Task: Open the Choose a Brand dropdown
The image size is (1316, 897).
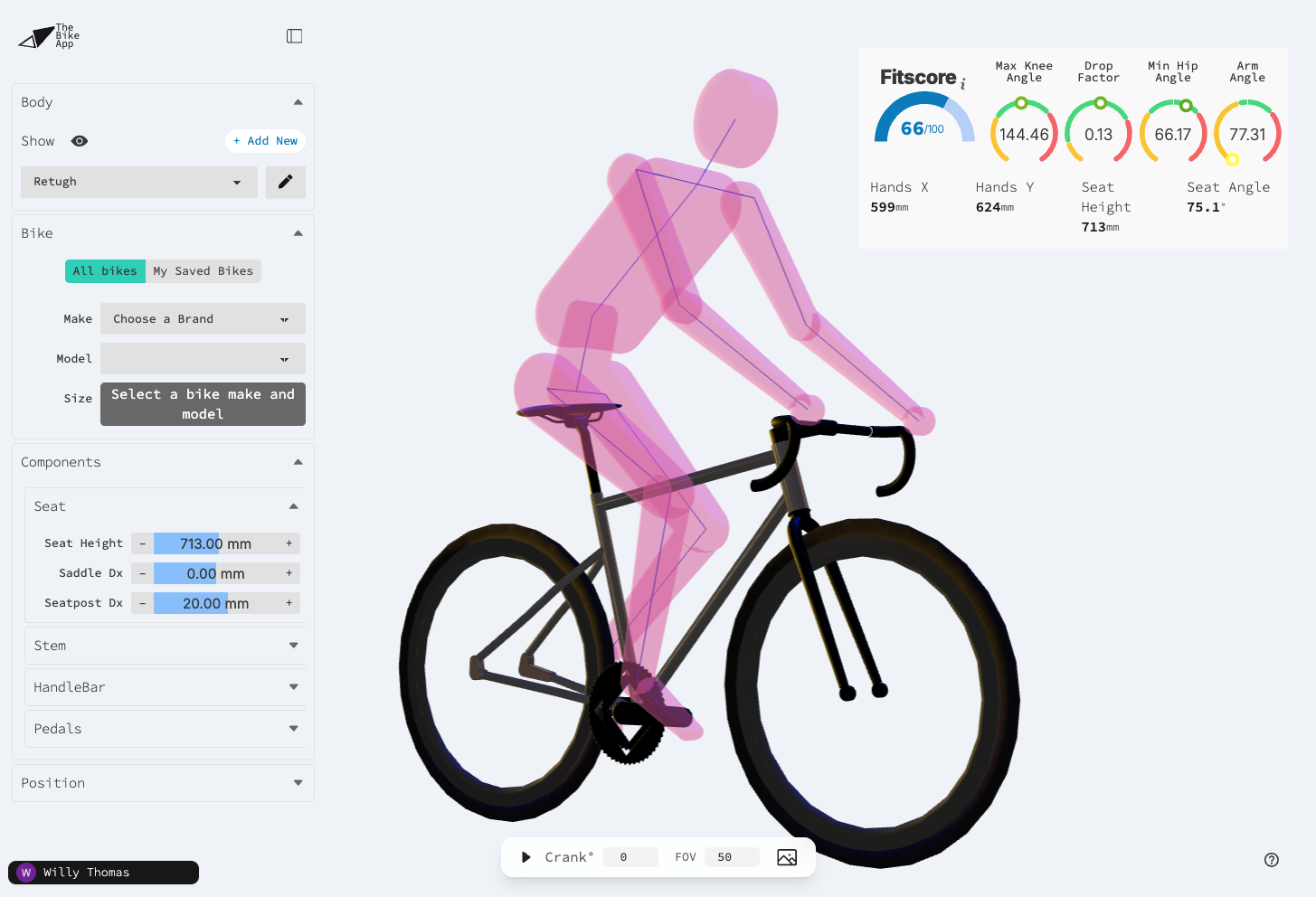Action: pyautogui.click(x=203, y=319)
